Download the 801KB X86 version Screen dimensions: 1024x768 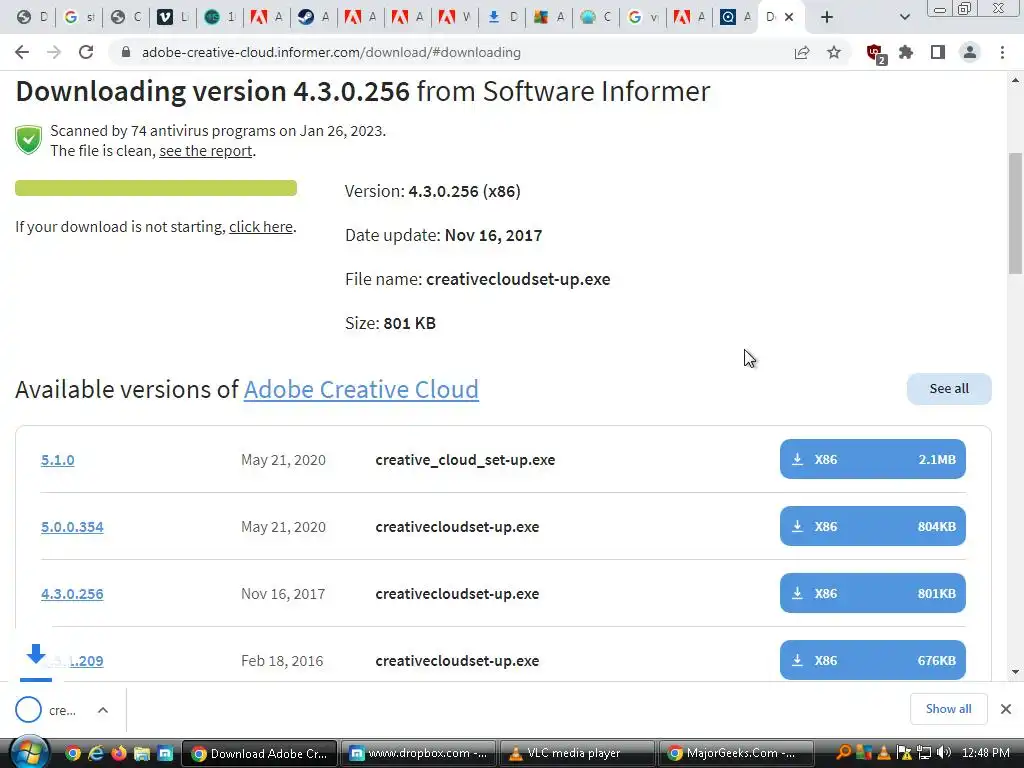click(x=872, y=593)
